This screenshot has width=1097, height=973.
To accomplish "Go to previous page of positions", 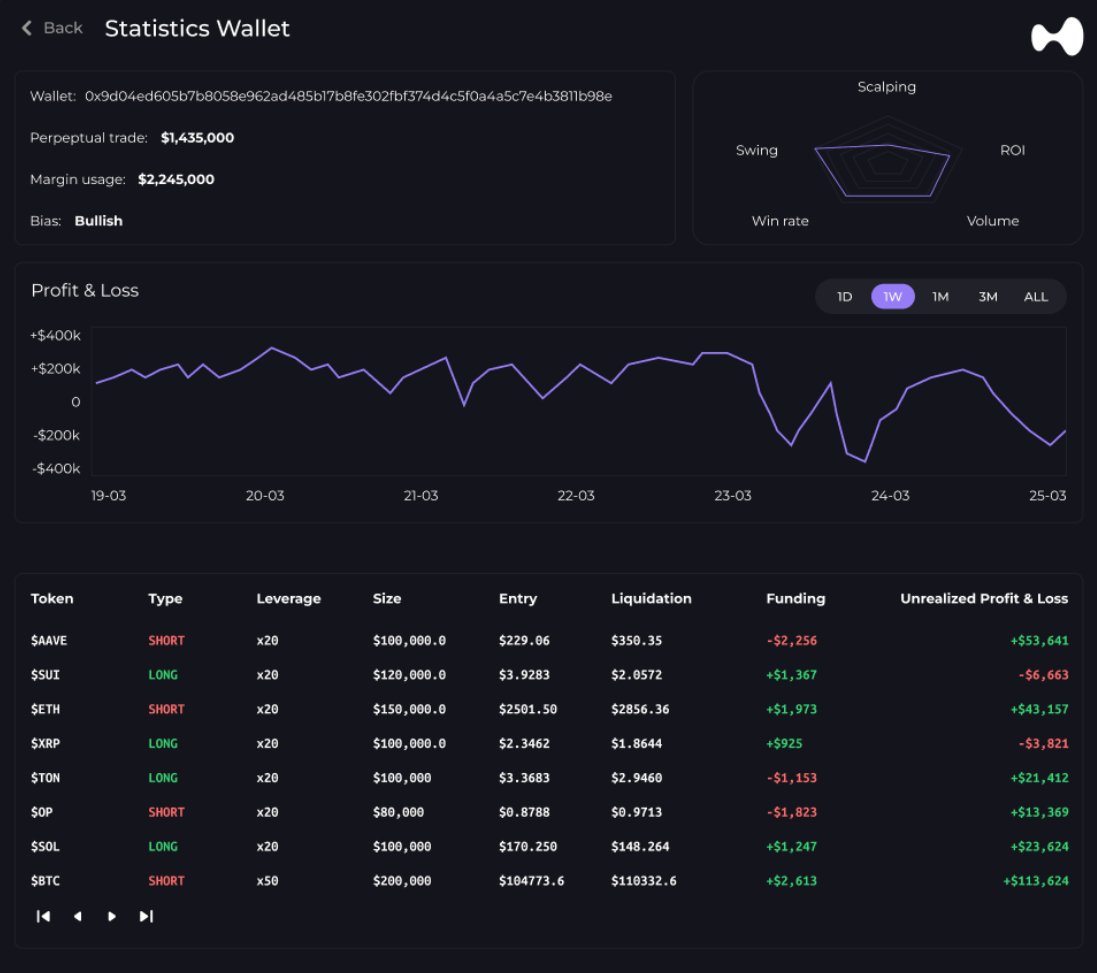I will point(77,916).
